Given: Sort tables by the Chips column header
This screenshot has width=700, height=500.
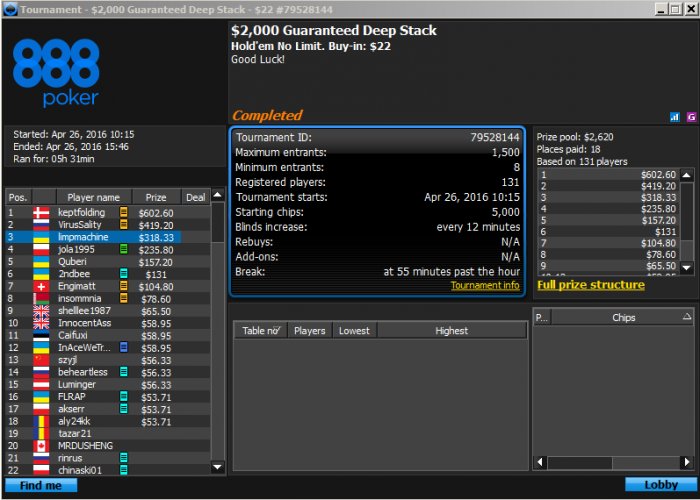Looking at the screenshot, I should click(623, 317).
